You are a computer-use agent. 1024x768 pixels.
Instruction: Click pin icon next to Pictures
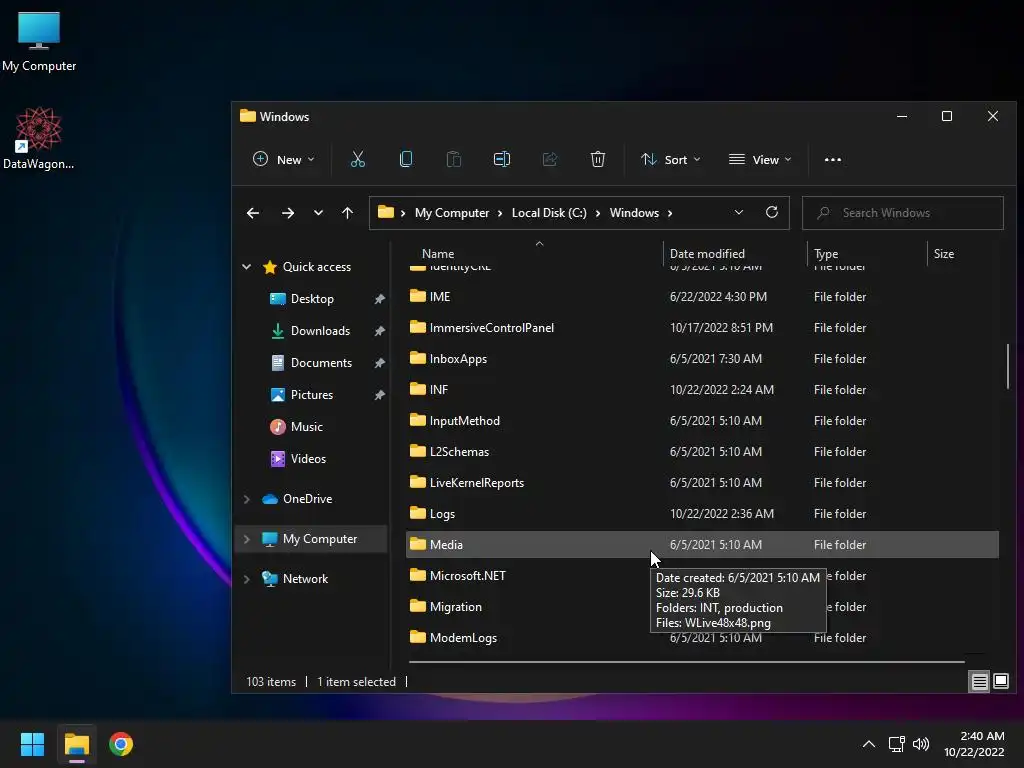379,395
